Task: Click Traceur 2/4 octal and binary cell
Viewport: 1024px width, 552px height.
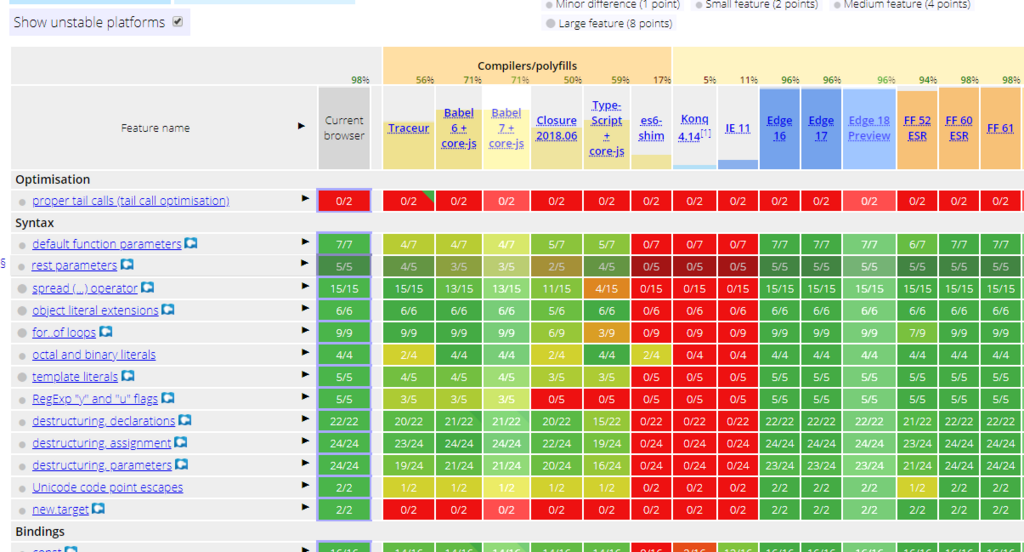Action: 408,355
